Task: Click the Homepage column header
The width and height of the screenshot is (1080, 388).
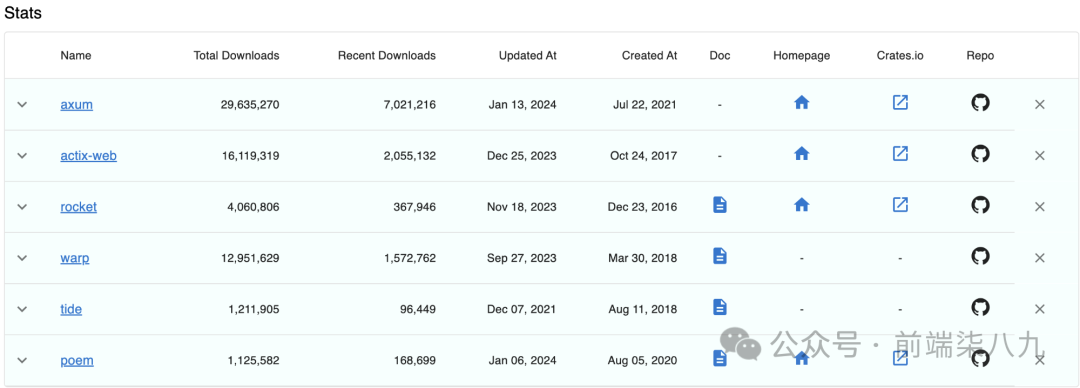Action: tap(802, 55)
